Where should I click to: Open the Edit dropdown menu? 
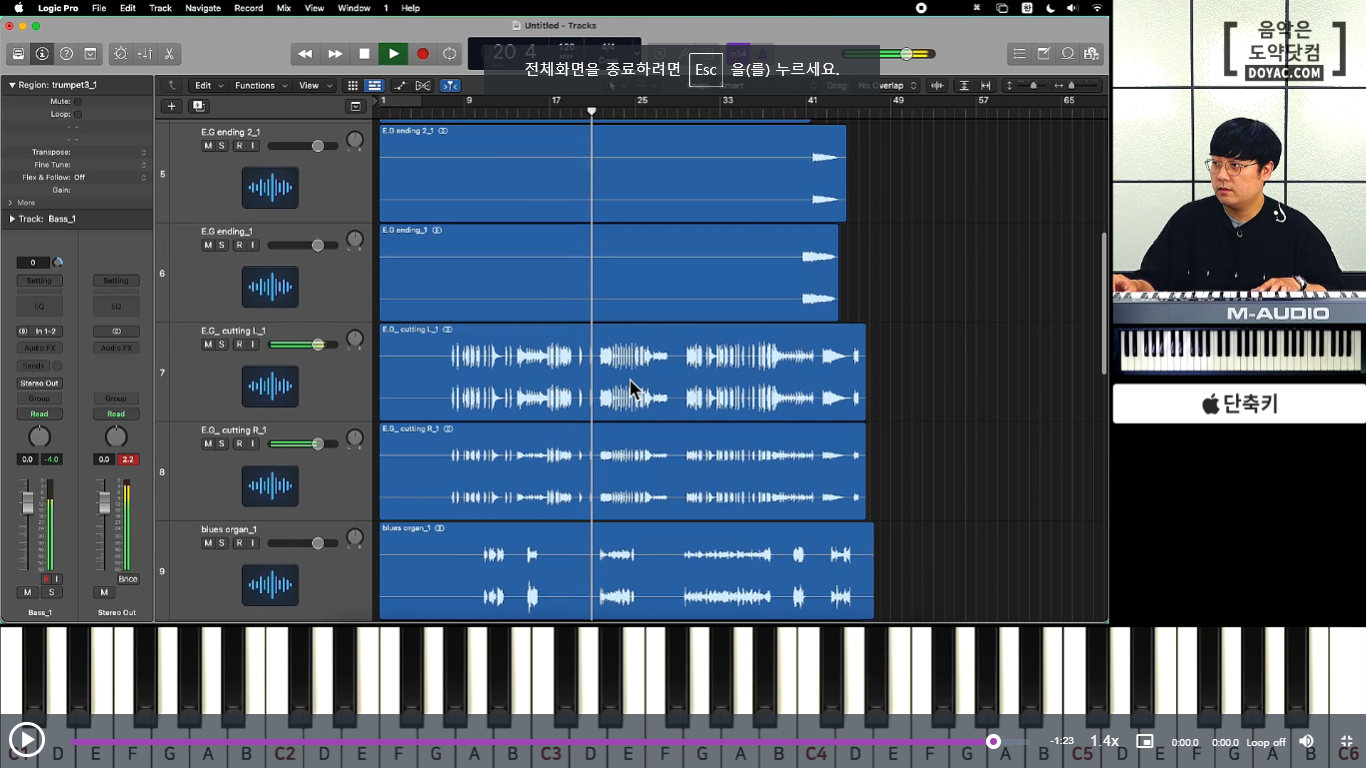click(x=208, y=86)
